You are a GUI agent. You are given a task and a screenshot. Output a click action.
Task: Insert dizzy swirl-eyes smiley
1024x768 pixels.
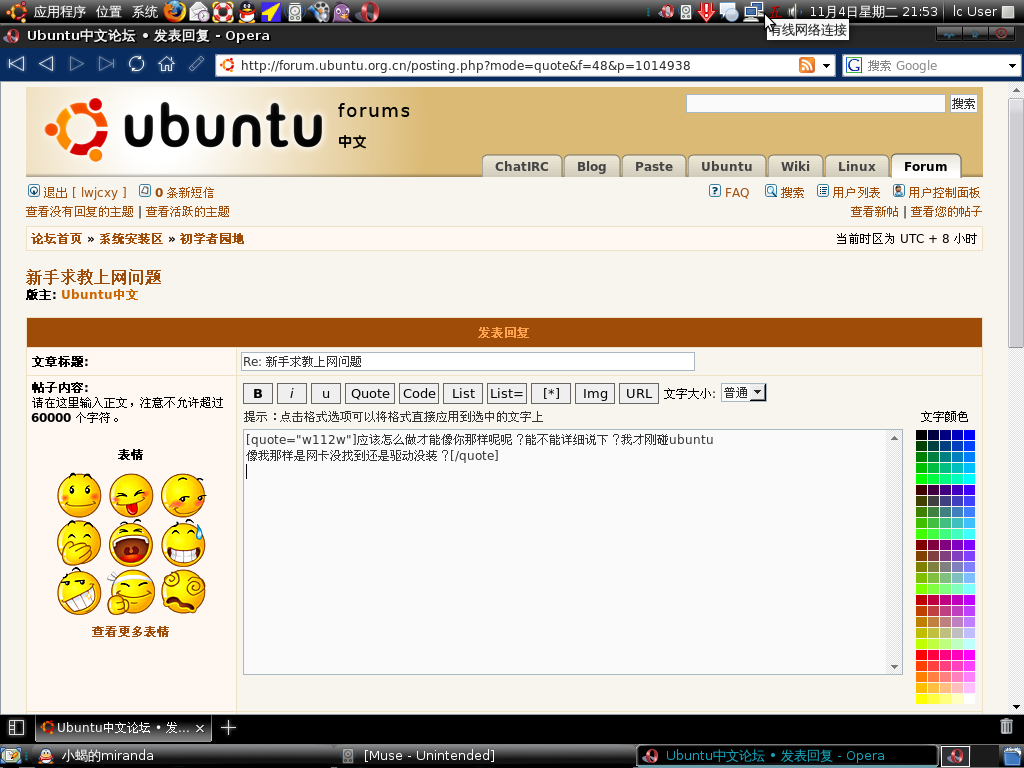pos(184,592)
